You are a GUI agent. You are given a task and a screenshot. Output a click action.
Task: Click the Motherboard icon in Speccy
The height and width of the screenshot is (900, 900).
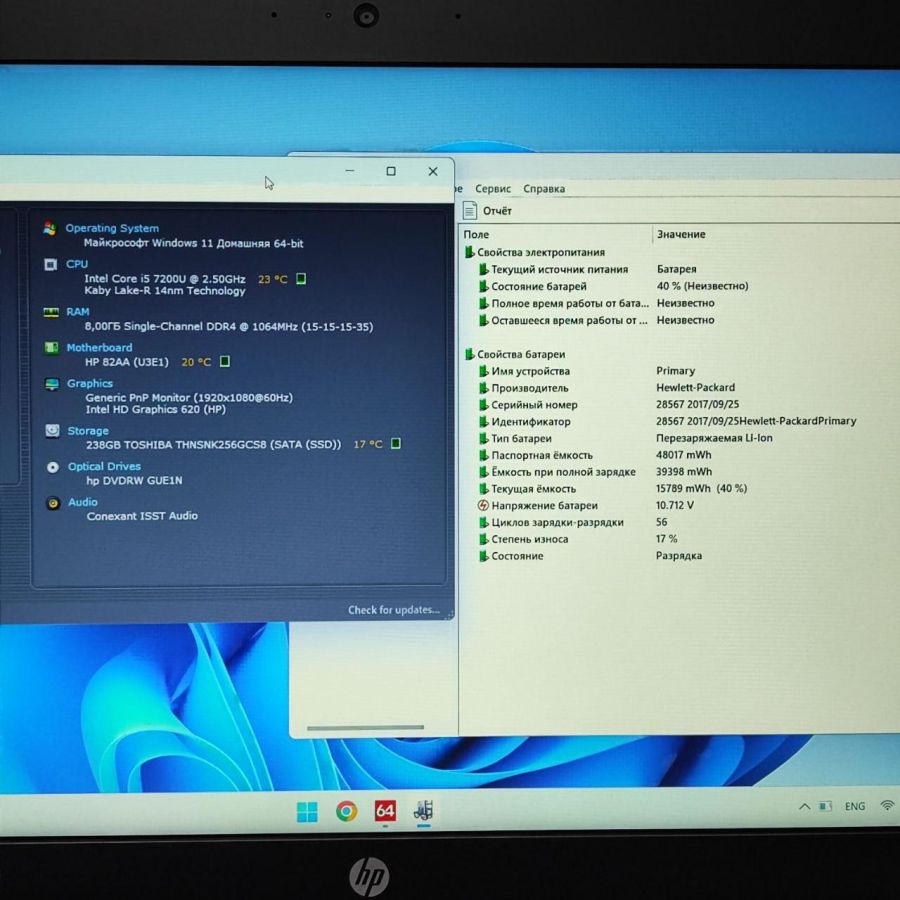coord(52,348)
